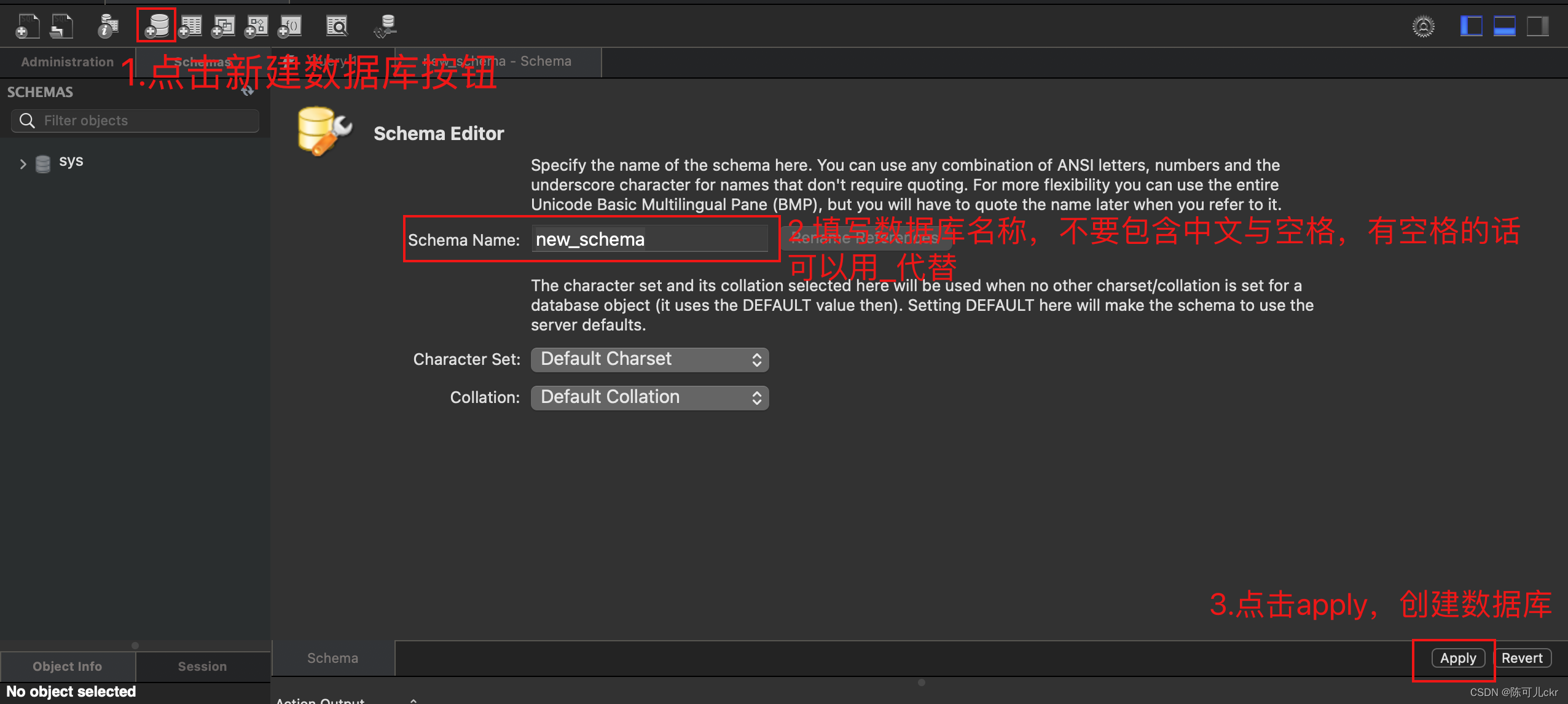Toggle the right secondary sidebar

(x=1537, y=26)
